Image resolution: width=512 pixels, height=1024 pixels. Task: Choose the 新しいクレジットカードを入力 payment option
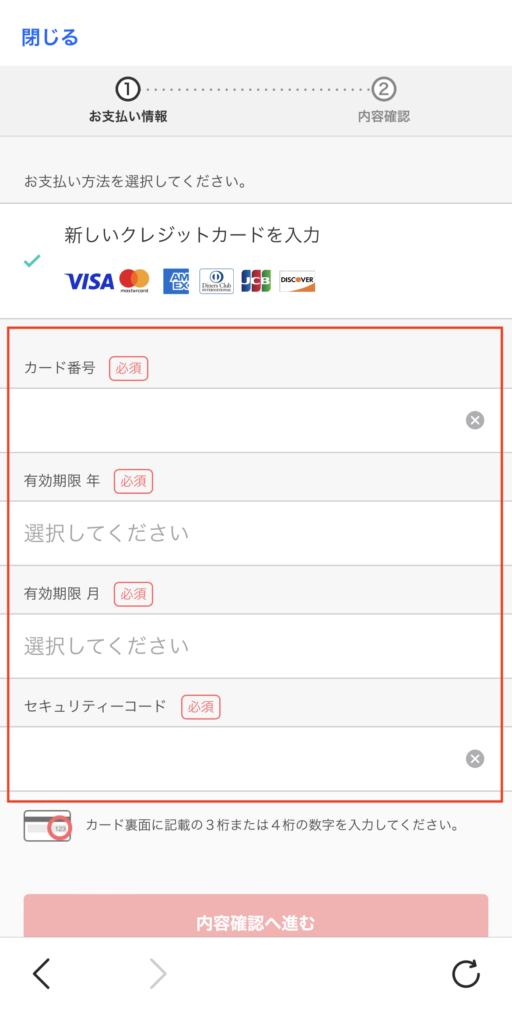point(256,261)
